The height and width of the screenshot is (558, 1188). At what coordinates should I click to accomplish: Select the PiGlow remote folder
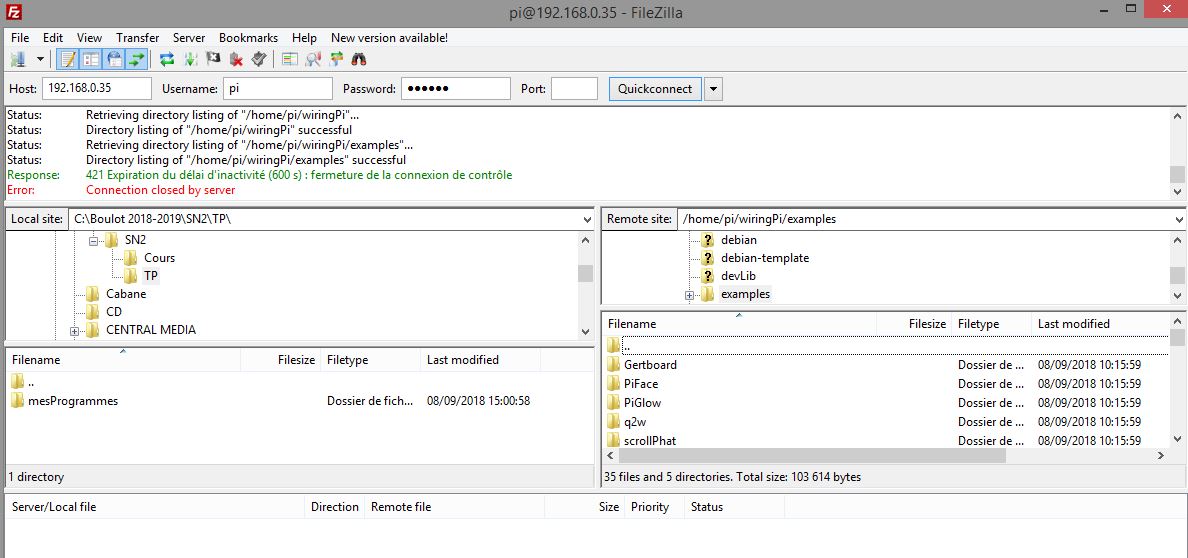click(642, 403)
